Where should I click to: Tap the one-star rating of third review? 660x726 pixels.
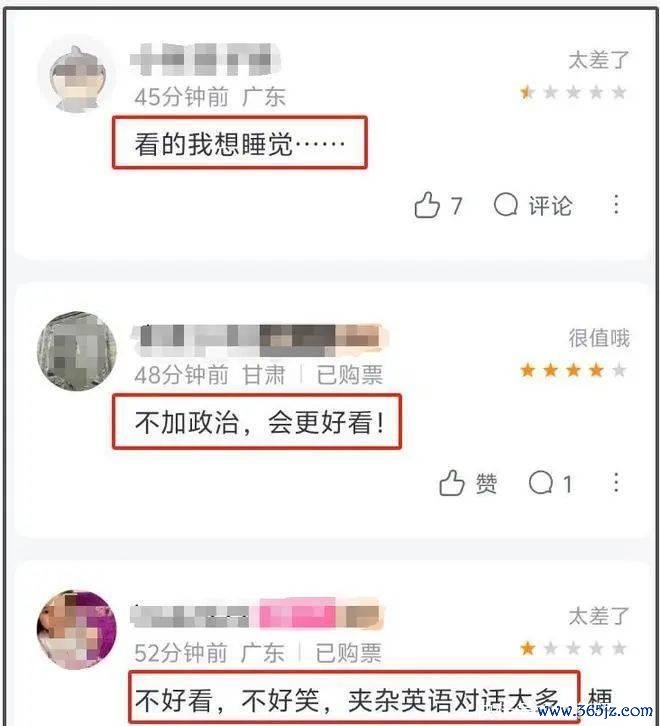573,648
